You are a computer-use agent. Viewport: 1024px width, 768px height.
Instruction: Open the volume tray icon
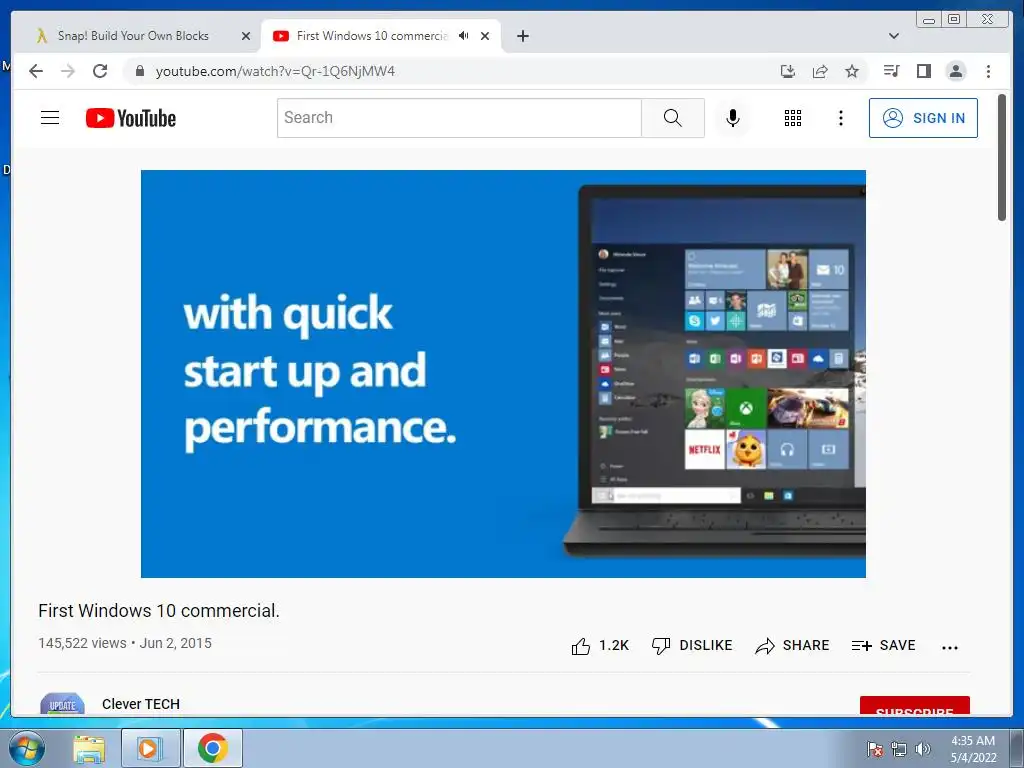pyautogui.click(x=923, y=749)
